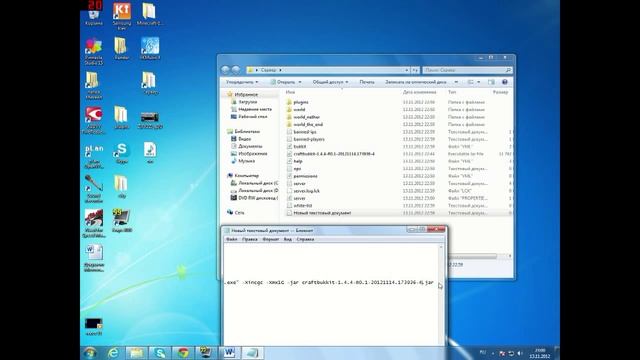Sort files by the Имя column header
This screenshot has height=360, width=640.
tap(290, 92)
